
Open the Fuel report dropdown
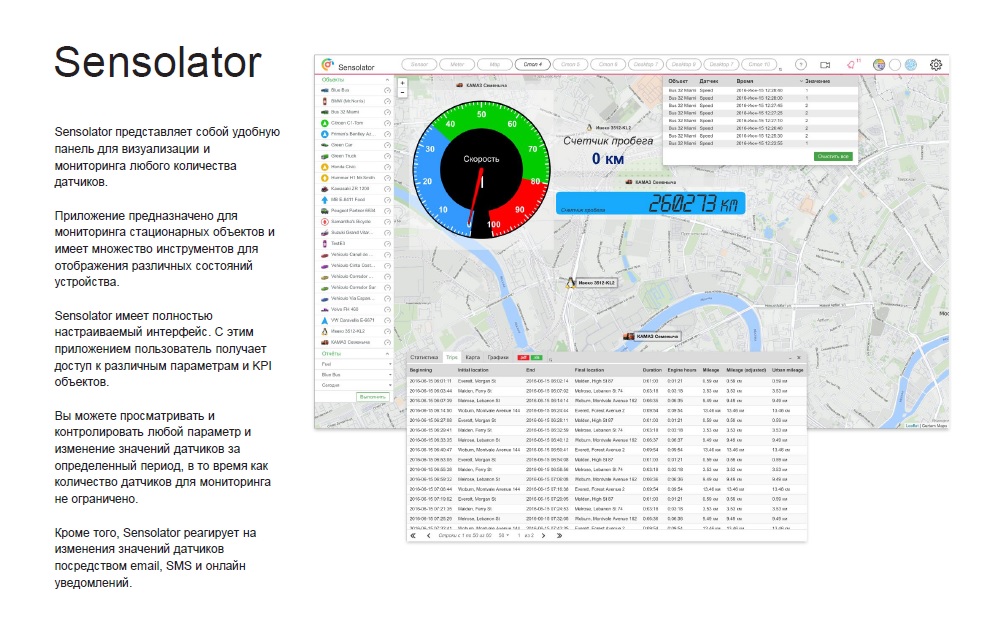click(x=355, y=364)
